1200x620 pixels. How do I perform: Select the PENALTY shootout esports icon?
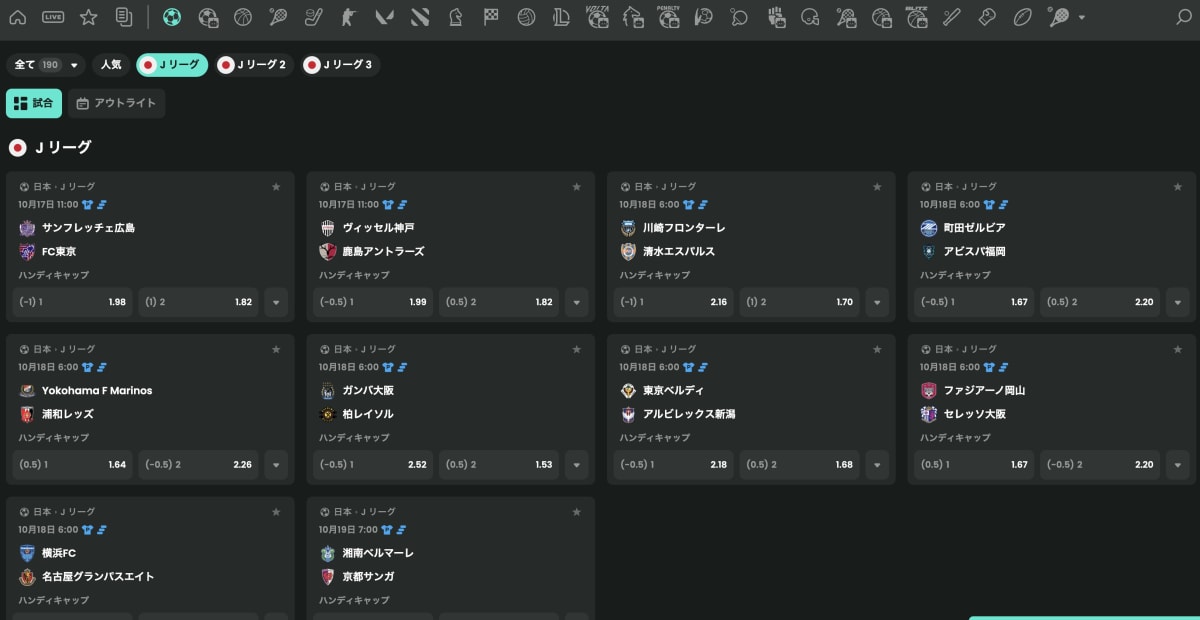[x=668, y=16]
